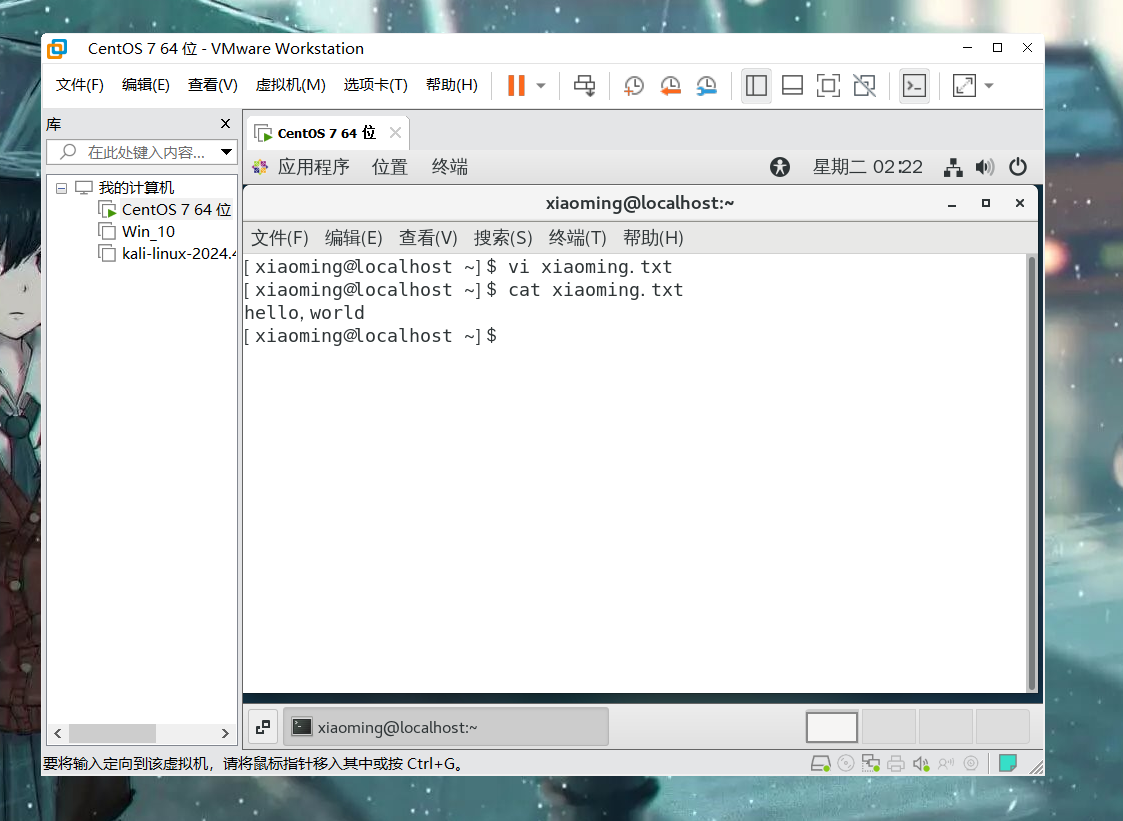Toggle the console view button
Viewport: 1123px width, 821px height.
coord(914,86)
